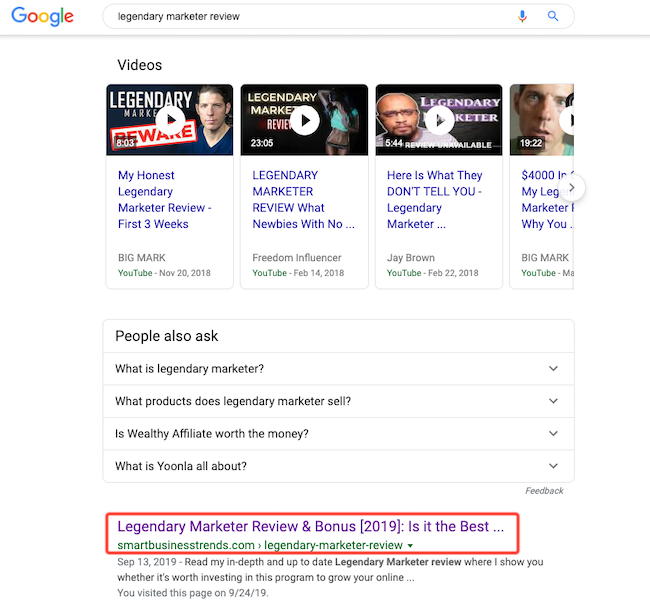
Task: Click 'YouTube - Feb 22, 2018' source text
Action: (432, 273)
